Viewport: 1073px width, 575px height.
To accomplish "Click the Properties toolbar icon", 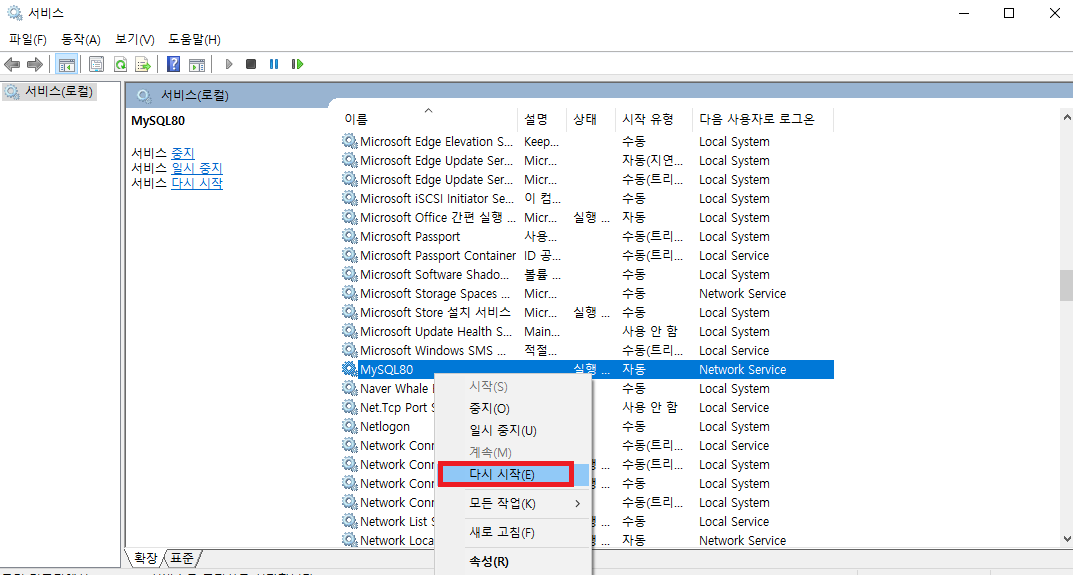I will click(96, 64).
